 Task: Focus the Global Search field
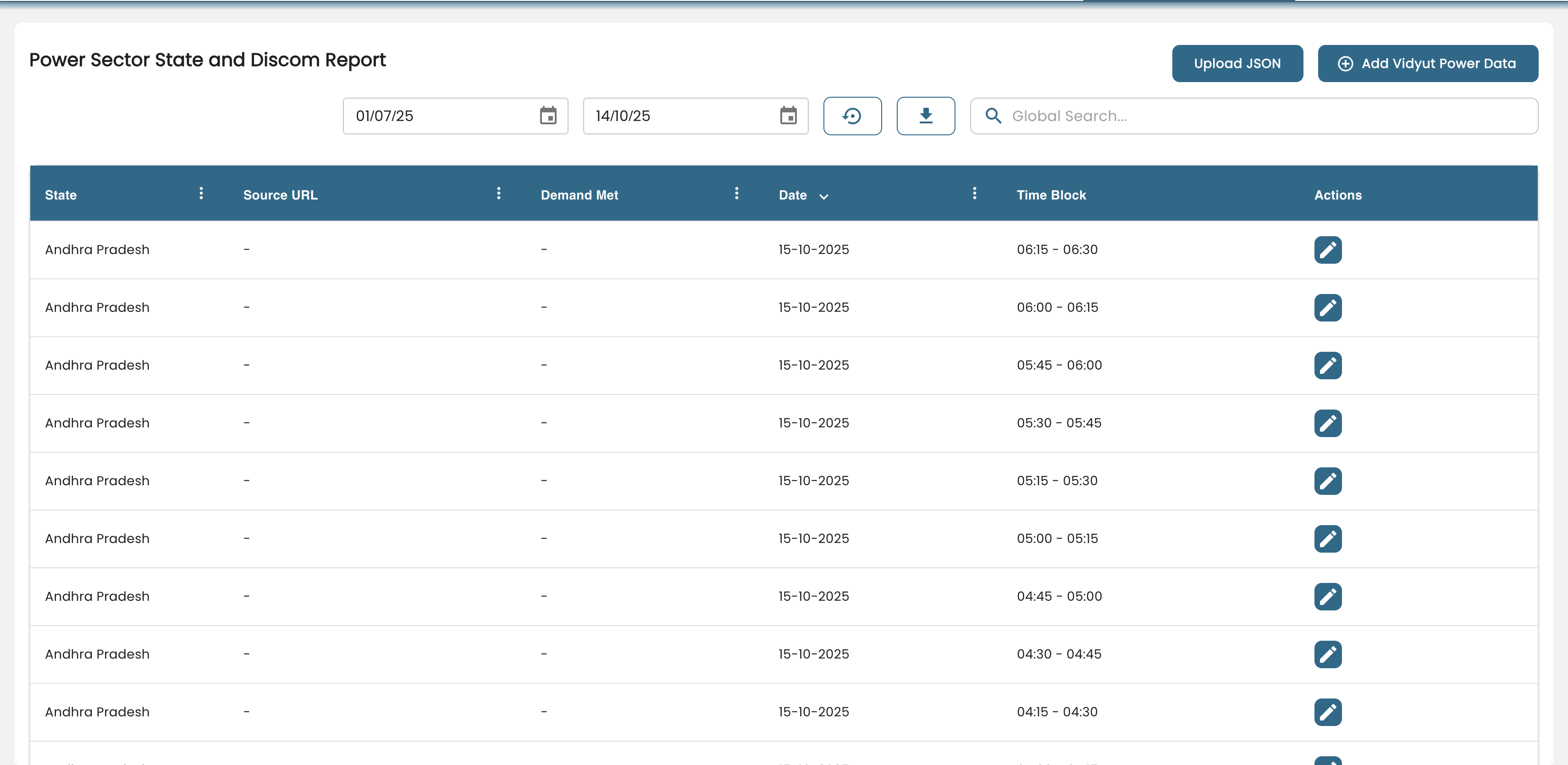(1266, 116)
